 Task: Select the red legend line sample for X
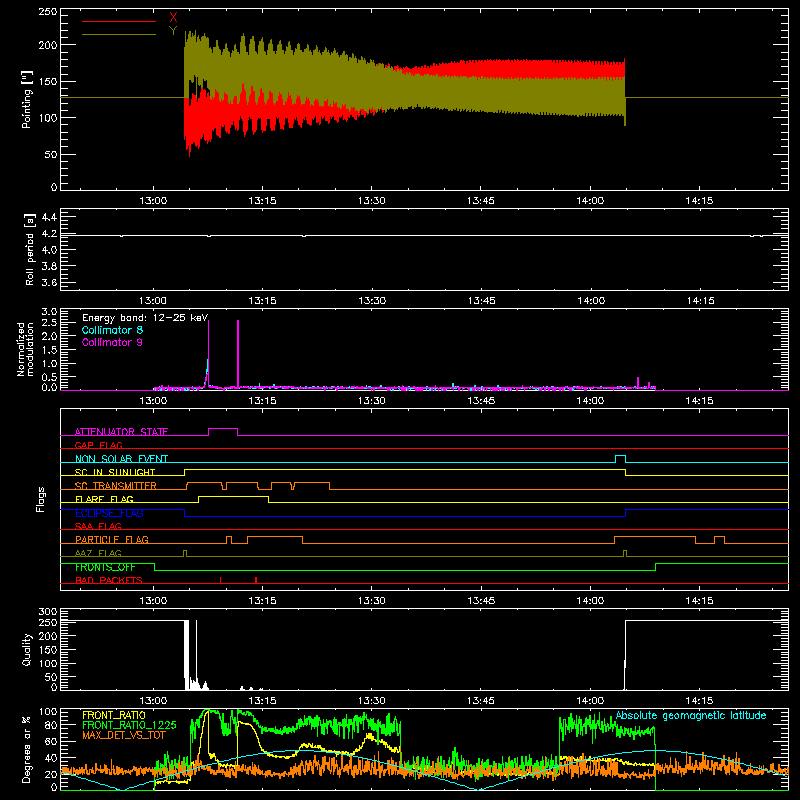[119, 21]
